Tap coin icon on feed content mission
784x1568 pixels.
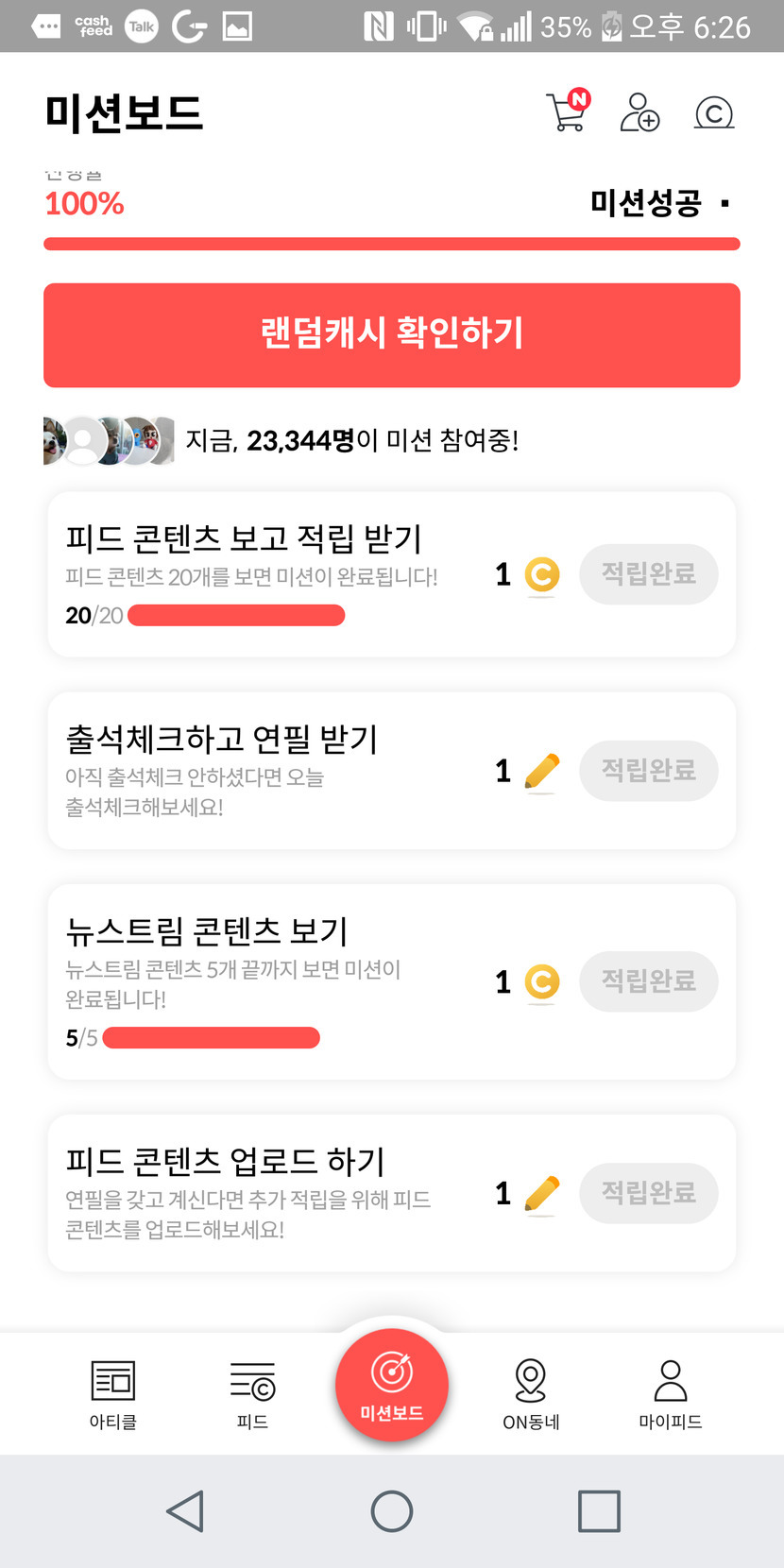tap(542, 574)
